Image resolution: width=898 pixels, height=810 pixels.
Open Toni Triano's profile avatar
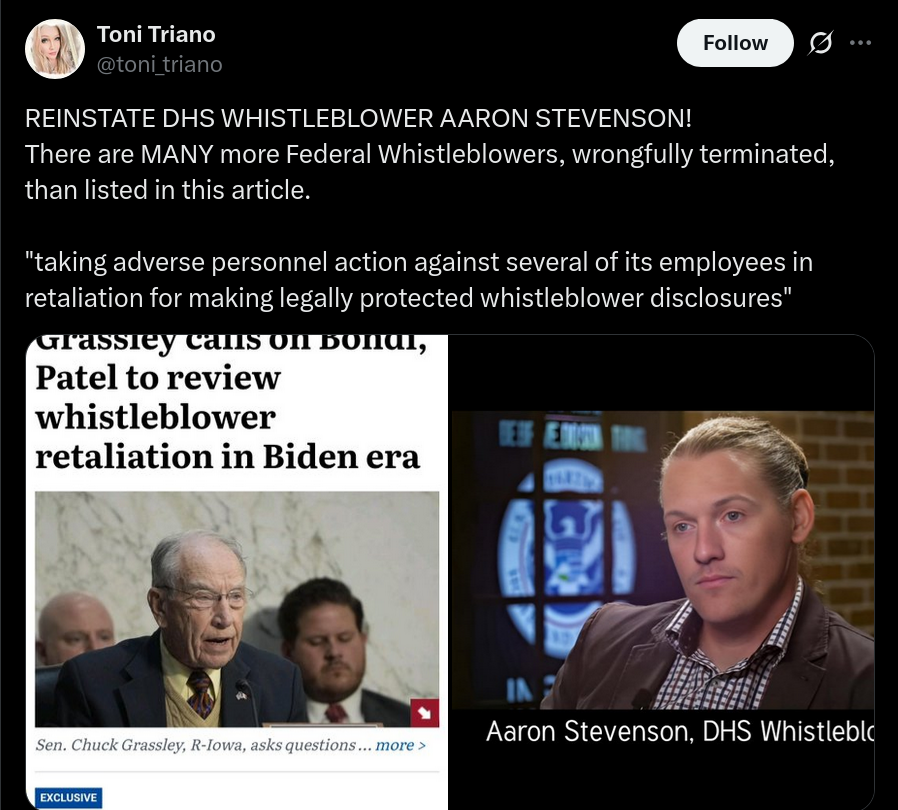55,49
